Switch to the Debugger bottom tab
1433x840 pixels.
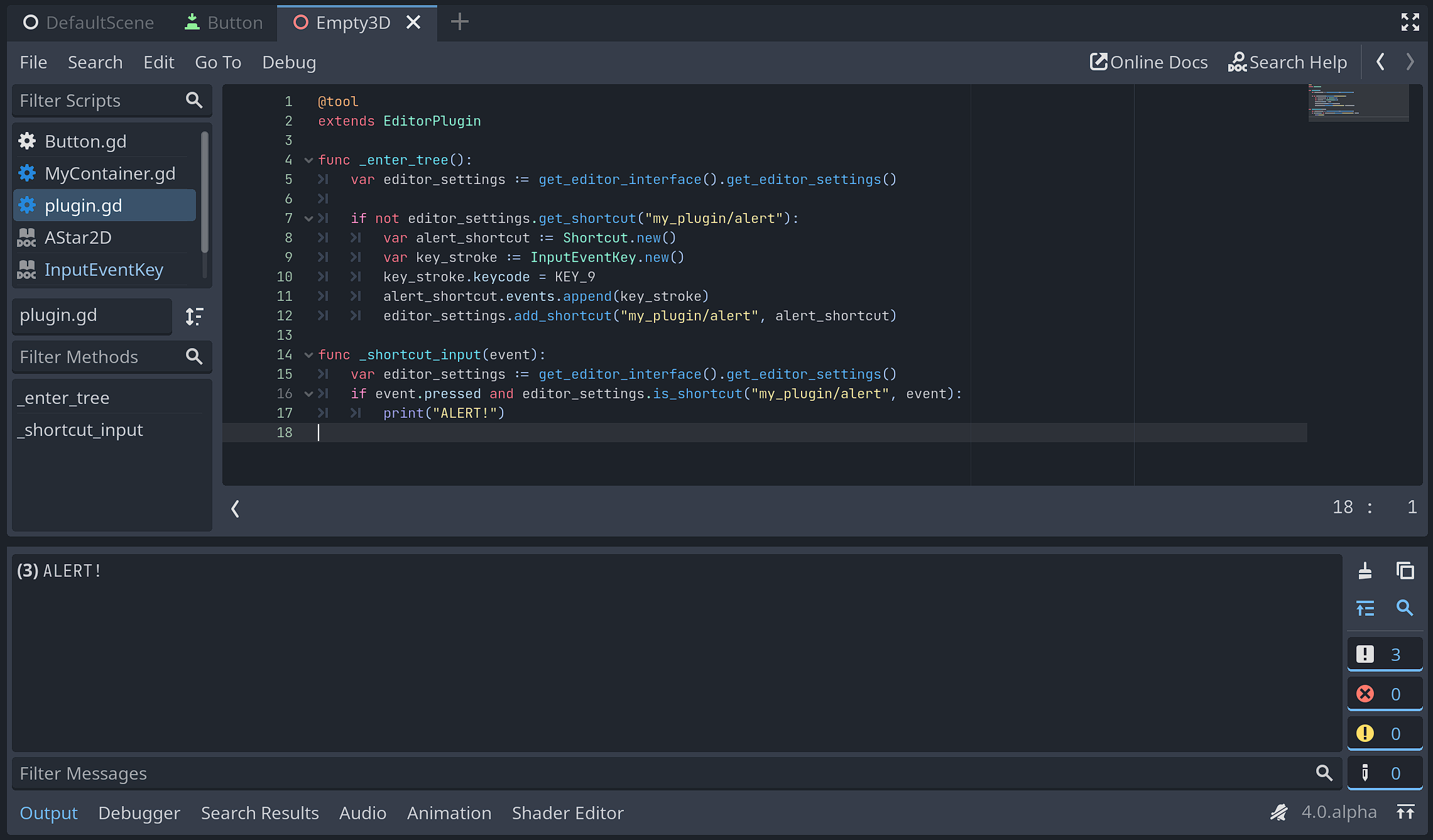pos(139,813)
